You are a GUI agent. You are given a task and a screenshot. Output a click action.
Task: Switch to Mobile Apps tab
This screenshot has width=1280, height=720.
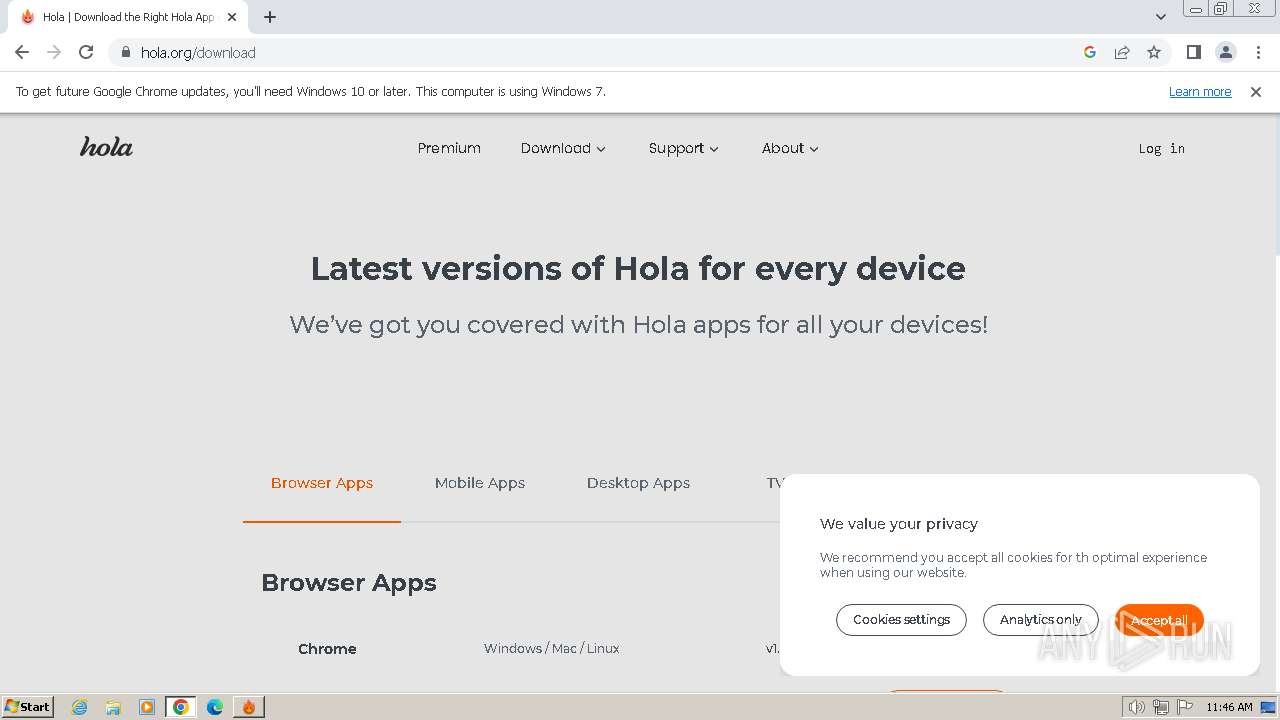pos(480,483)
